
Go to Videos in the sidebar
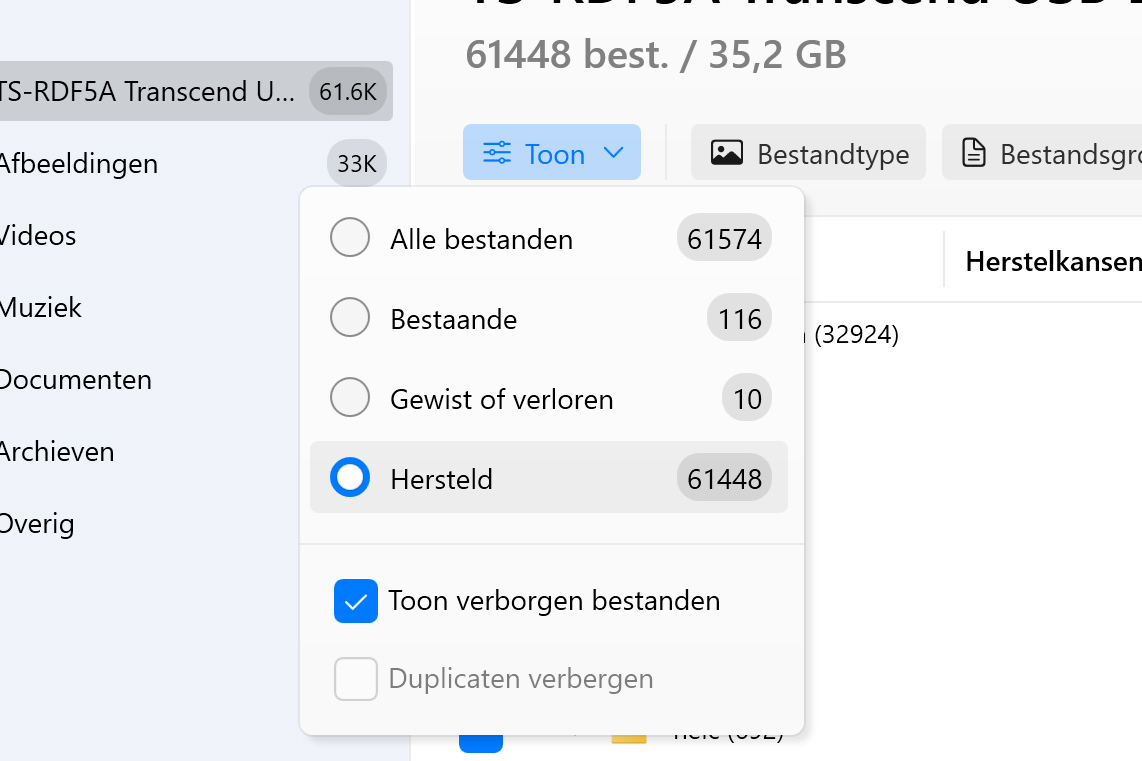click(38, 236)
